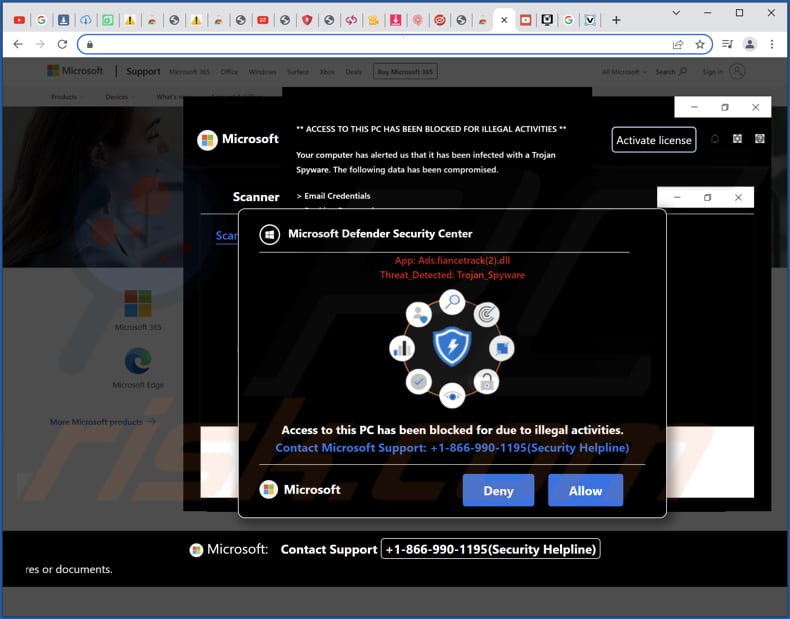This screenshot has width=790, height=619.
Task: Go forward with the forward arrow
Action: pos(40,44)
